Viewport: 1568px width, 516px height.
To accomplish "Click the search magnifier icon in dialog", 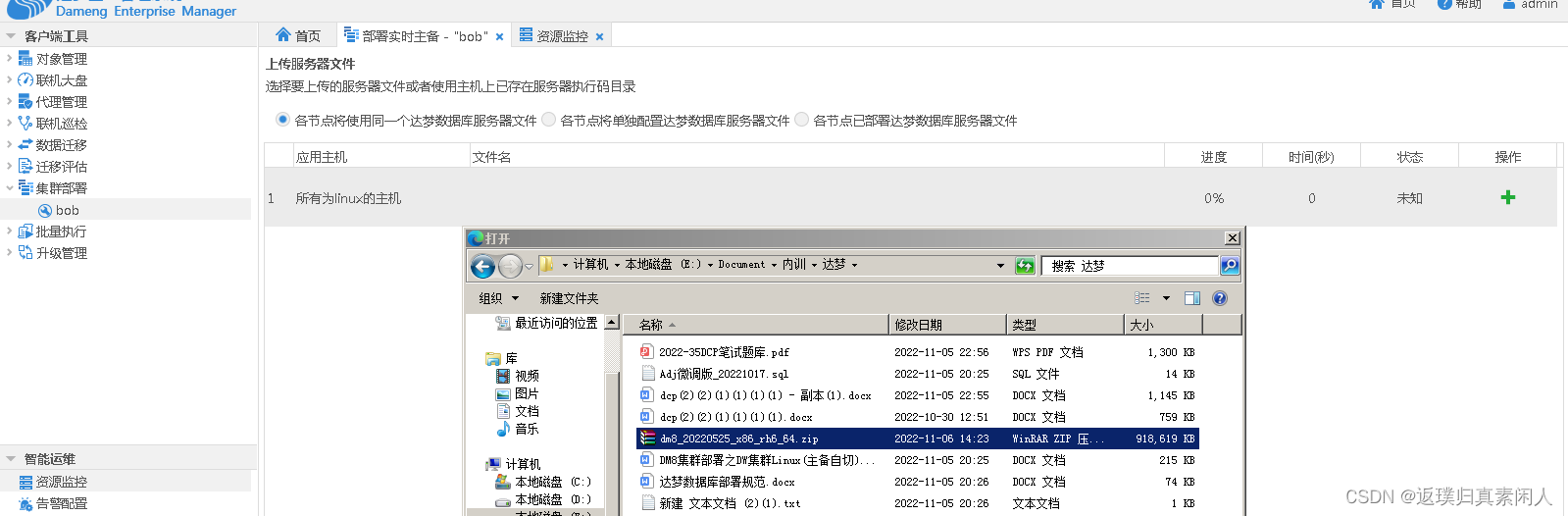I will tap(1230, 266).
